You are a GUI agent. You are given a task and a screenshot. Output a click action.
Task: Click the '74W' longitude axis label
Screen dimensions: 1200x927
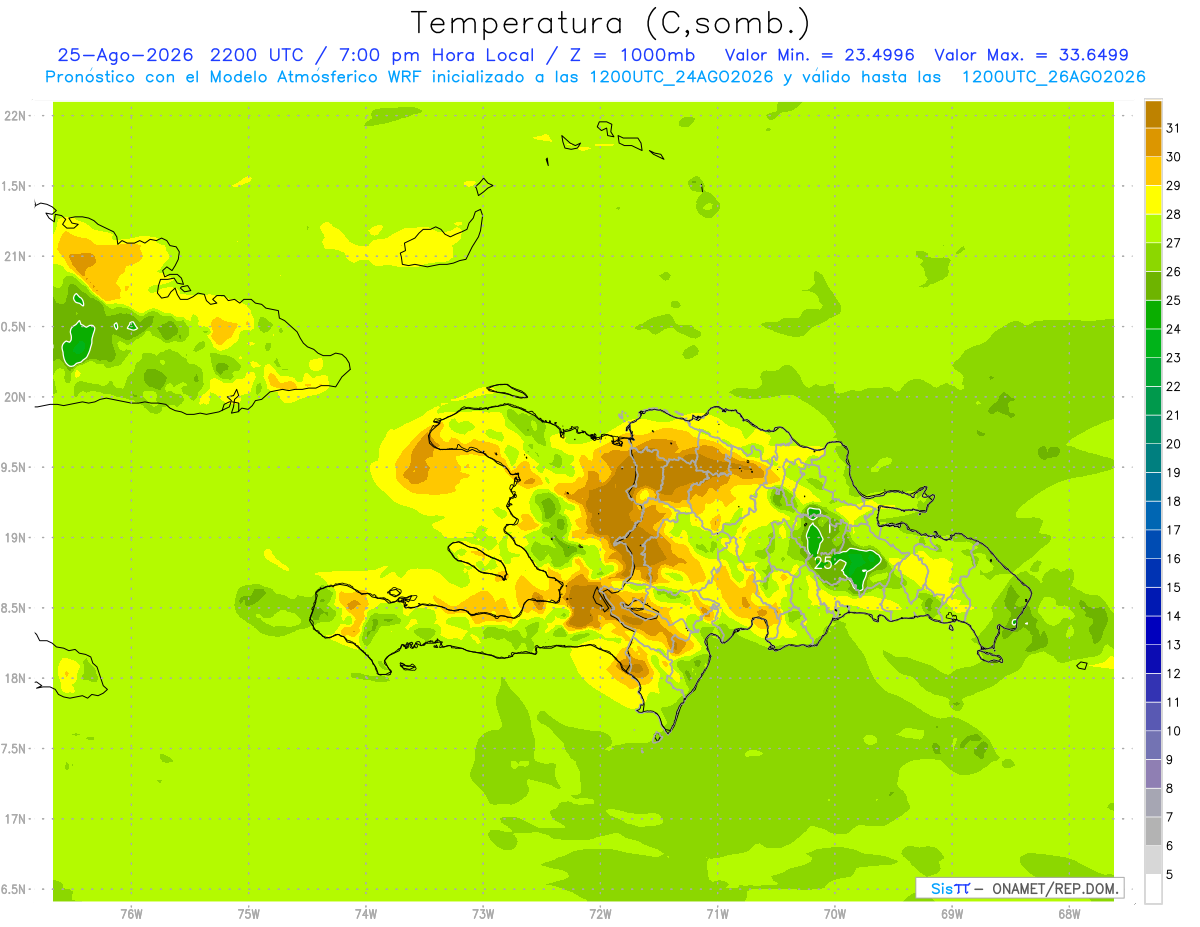coord(366,913)
